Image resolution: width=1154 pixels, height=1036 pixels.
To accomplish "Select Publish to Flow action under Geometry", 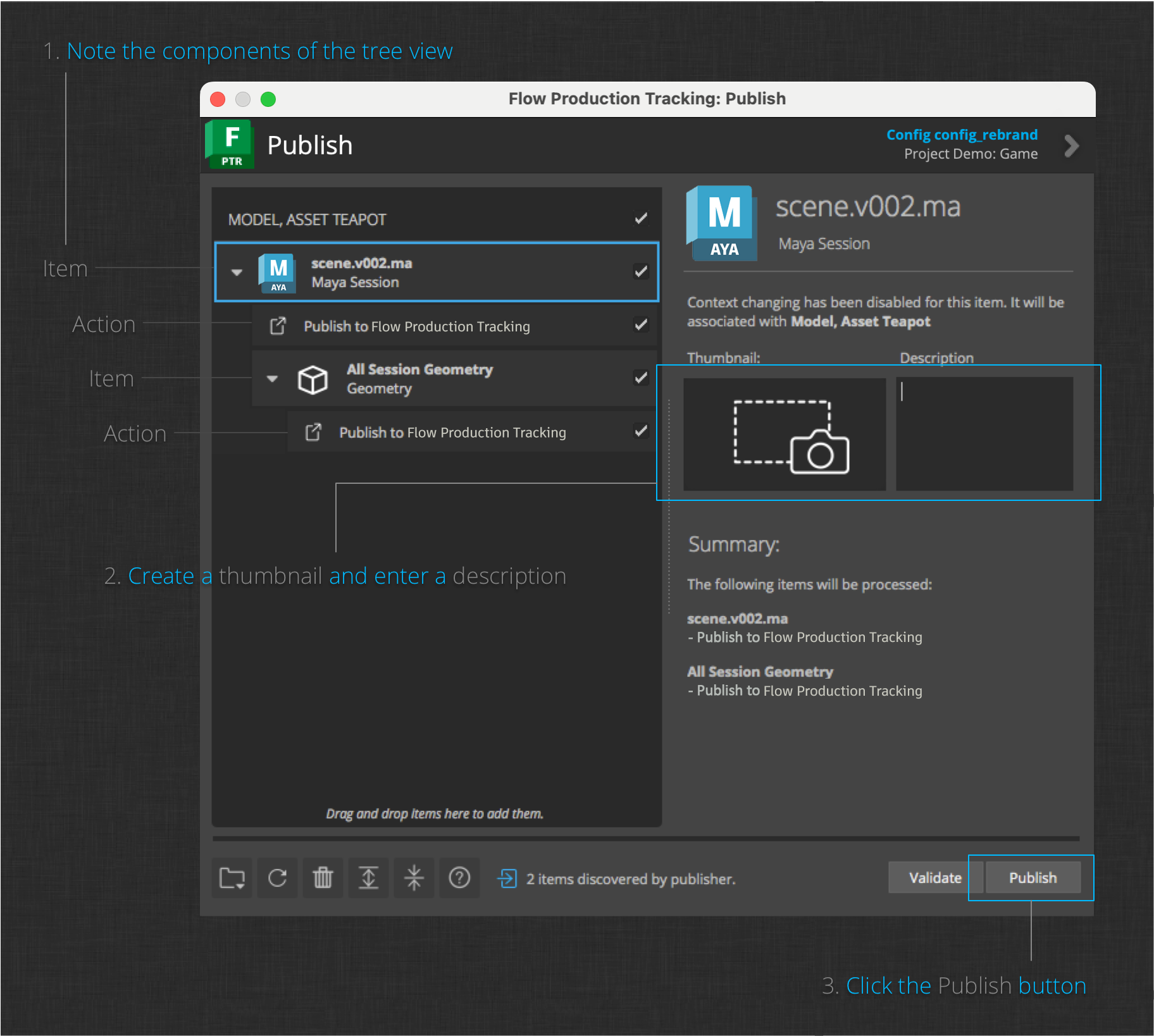I will pyautogui.click(x=472, y=433).
